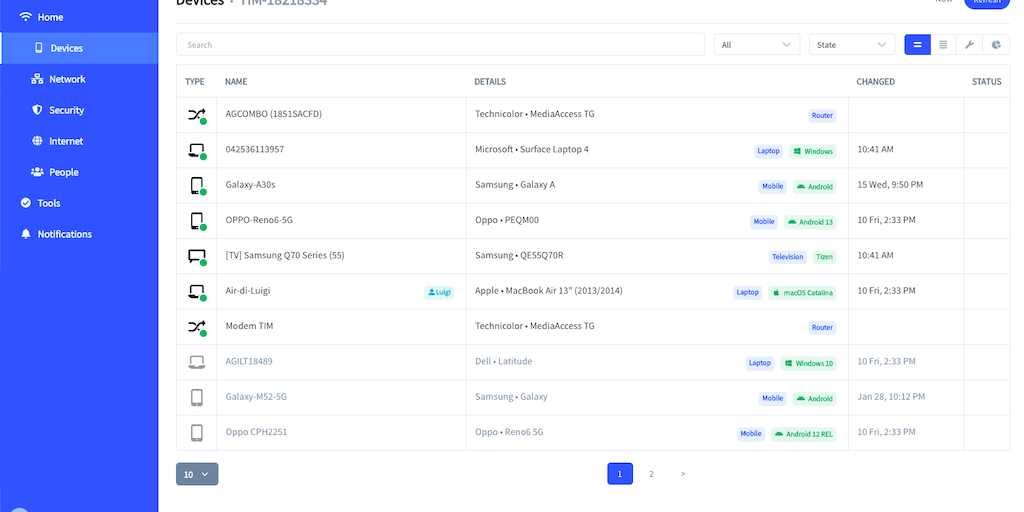Open the AGILT18489 device

(x=249, y=361)
